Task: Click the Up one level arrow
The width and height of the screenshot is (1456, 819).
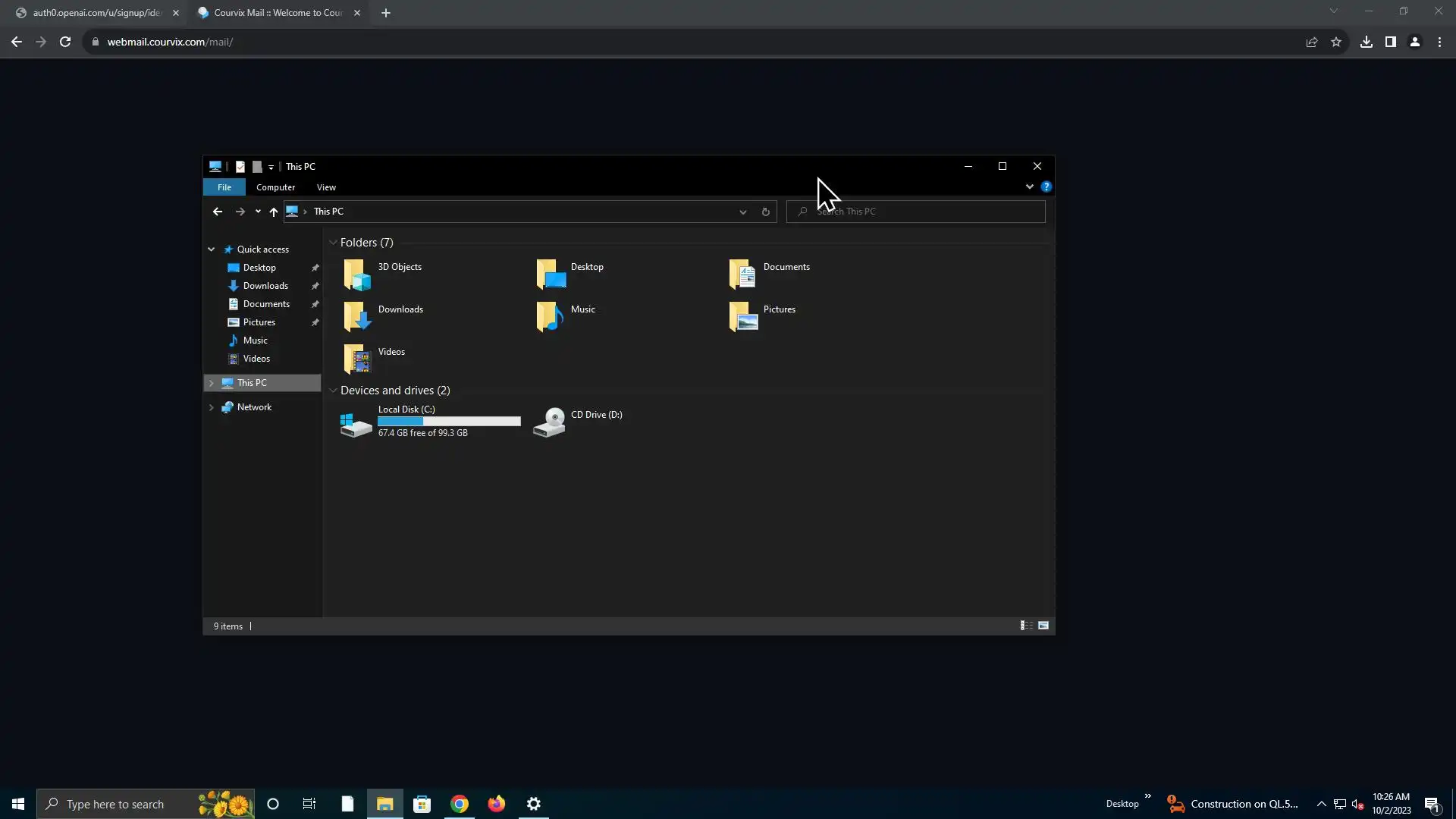Action: [x=274, y=212]
